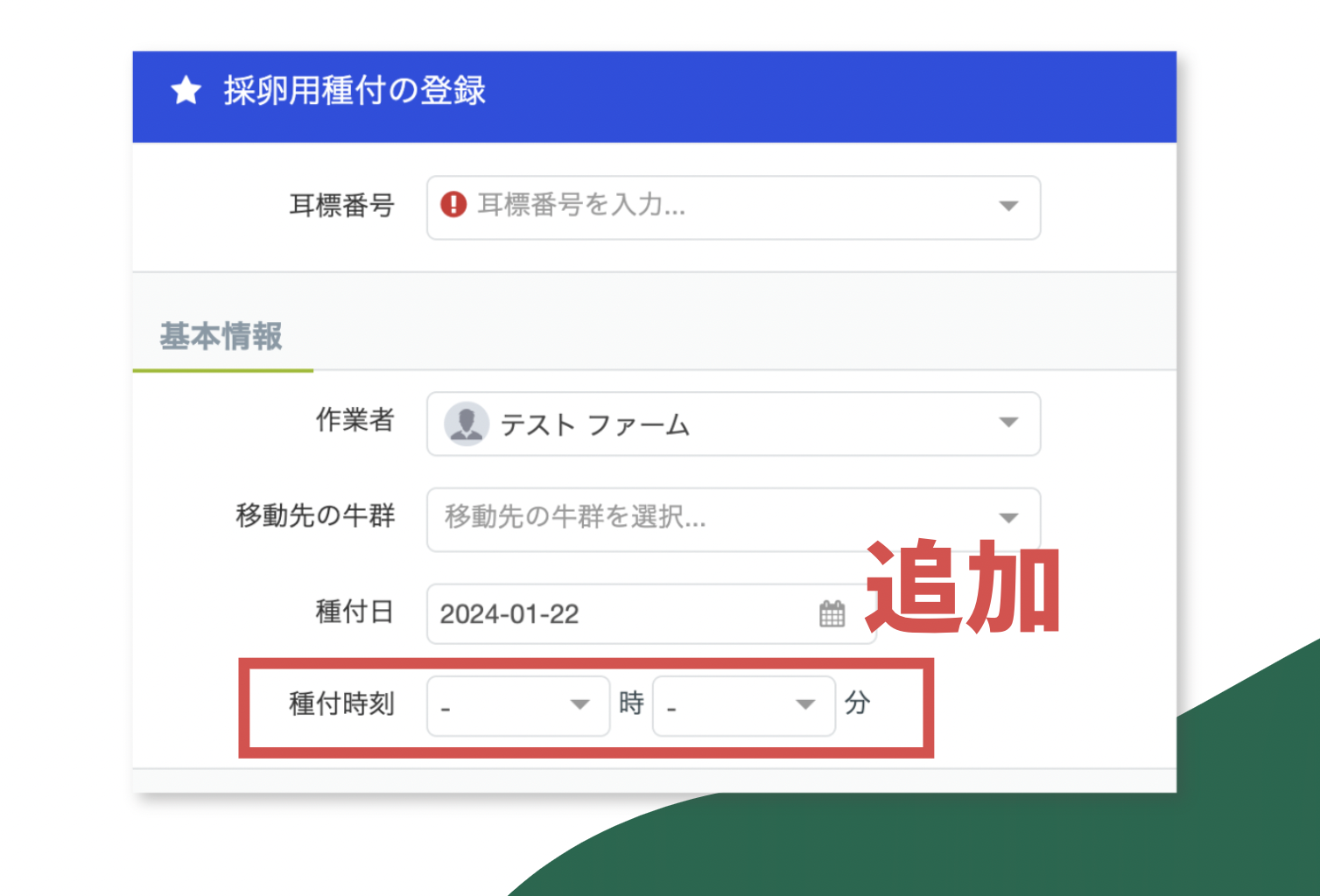The width and height of the screenshot is (1320, 896).
Task: Click the 移動先の牛群 label
Action: [316, 516]
